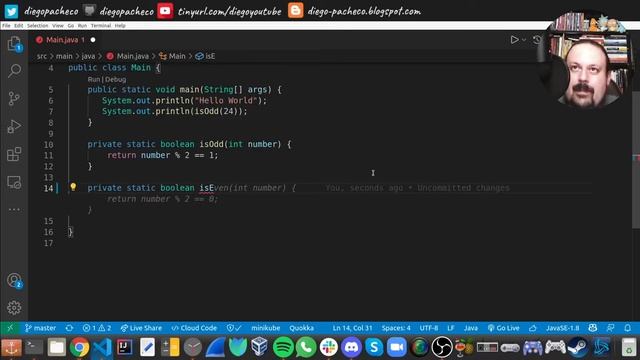
Task: Open Zoom from the dock
Action: pos(396,347)
